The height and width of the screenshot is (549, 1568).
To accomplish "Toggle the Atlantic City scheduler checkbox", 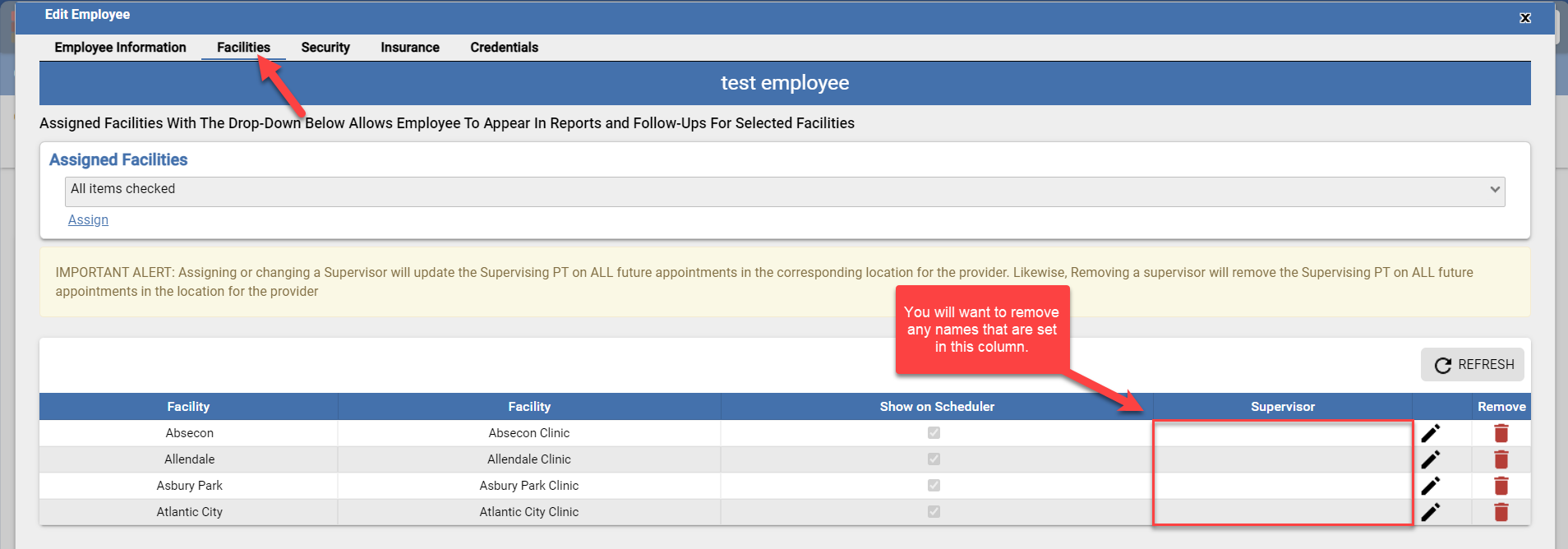I will point(934,511).
